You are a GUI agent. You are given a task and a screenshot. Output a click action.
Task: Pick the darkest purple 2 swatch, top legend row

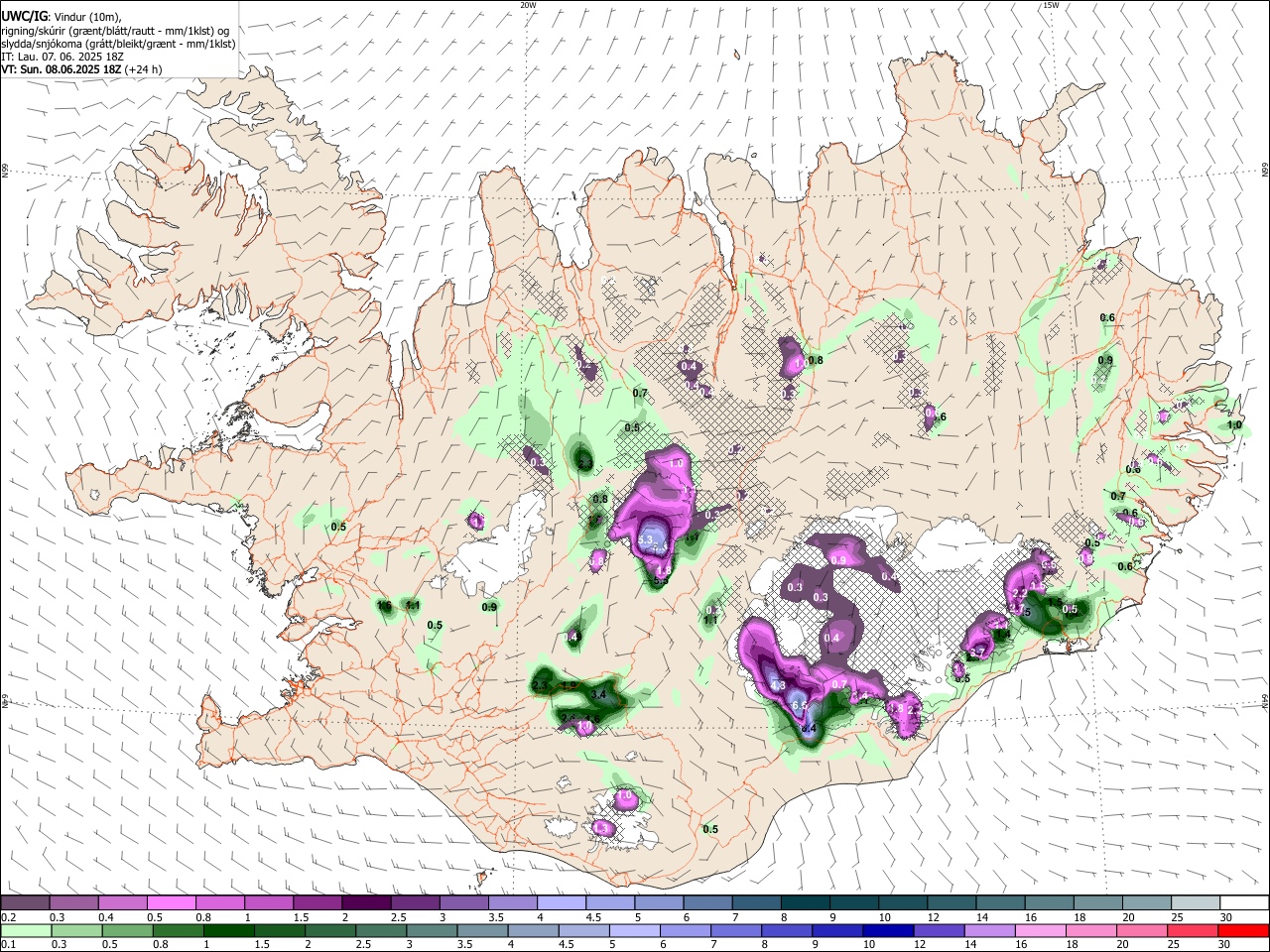click(366, 903)
